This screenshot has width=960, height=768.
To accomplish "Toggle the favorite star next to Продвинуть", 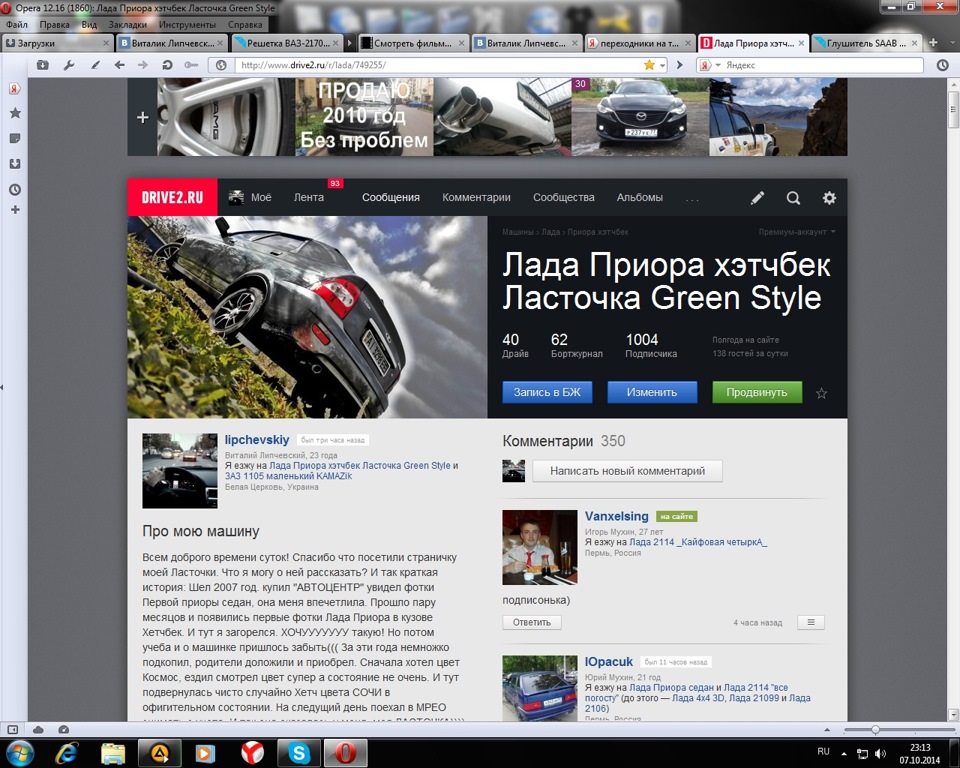I will coord(822,393).
